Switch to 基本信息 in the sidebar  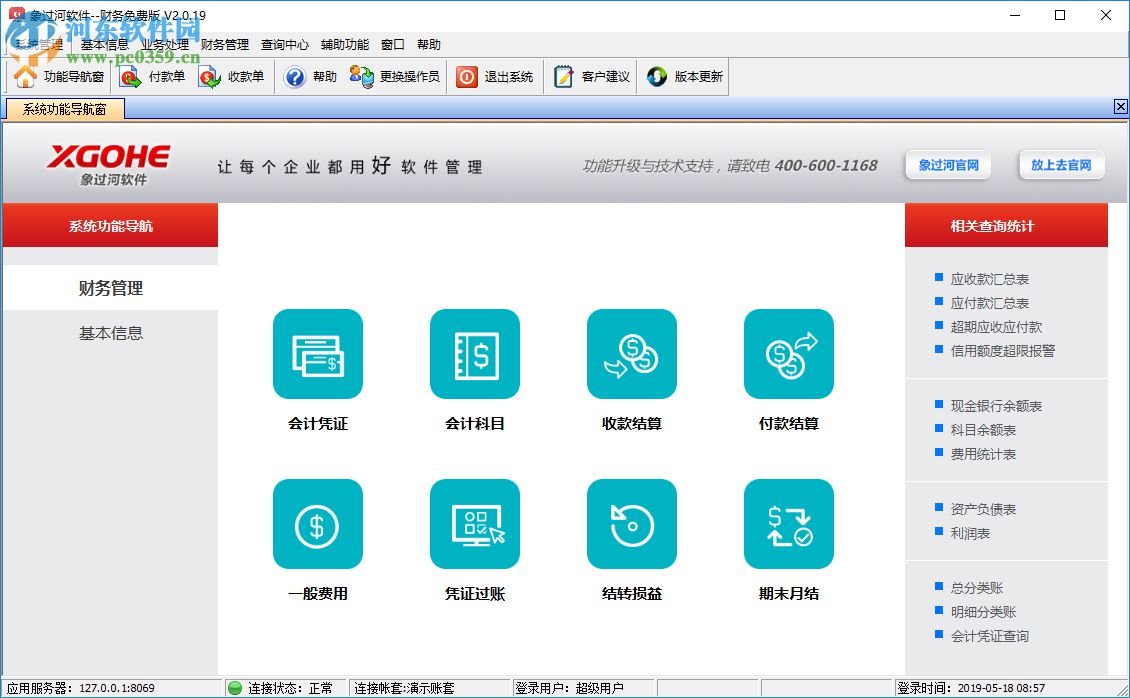pos(110,333)
